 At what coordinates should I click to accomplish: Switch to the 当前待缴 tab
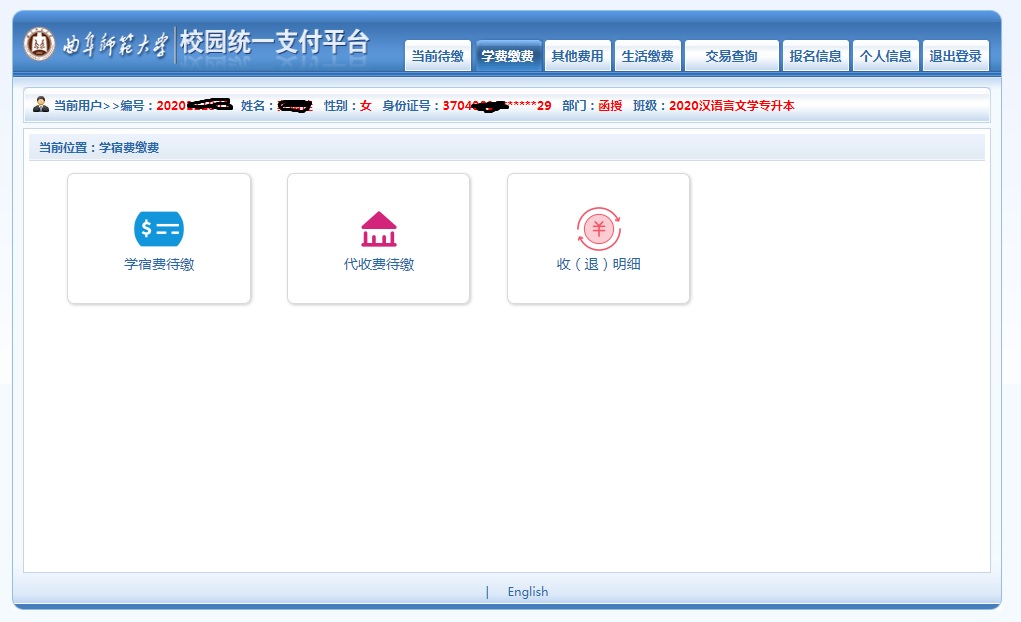tap(437, 56)
